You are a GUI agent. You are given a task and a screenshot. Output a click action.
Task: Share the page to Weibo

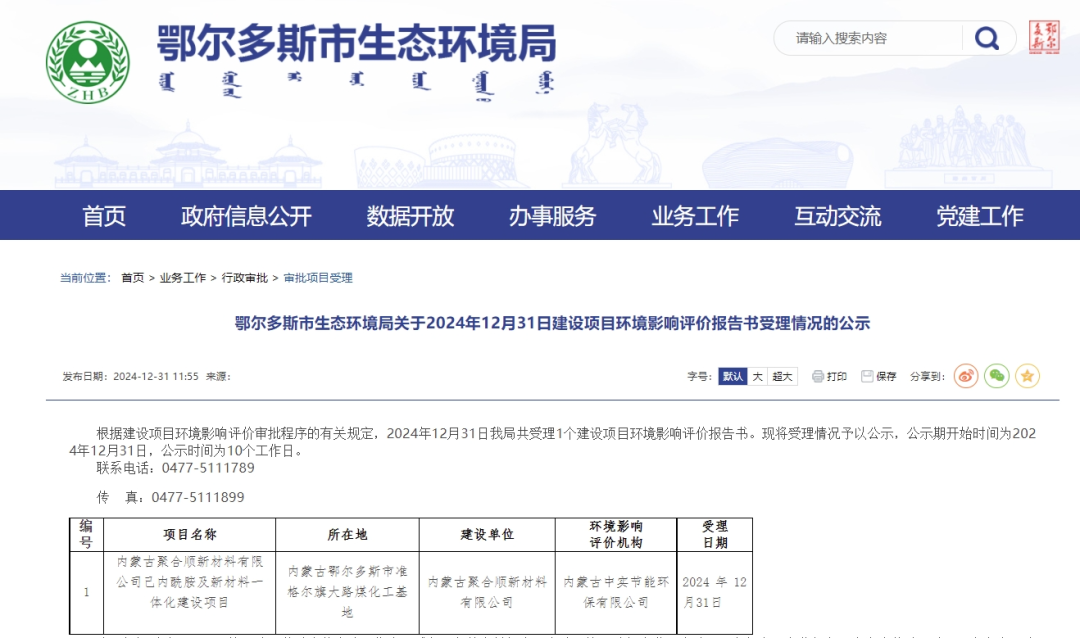pos(965,376)
